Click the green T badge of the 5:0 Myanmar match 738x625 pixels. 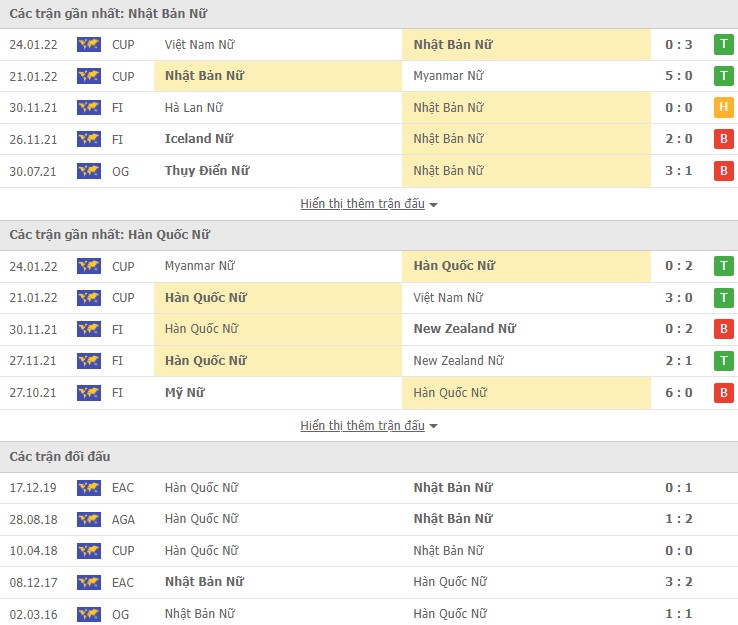723,76
